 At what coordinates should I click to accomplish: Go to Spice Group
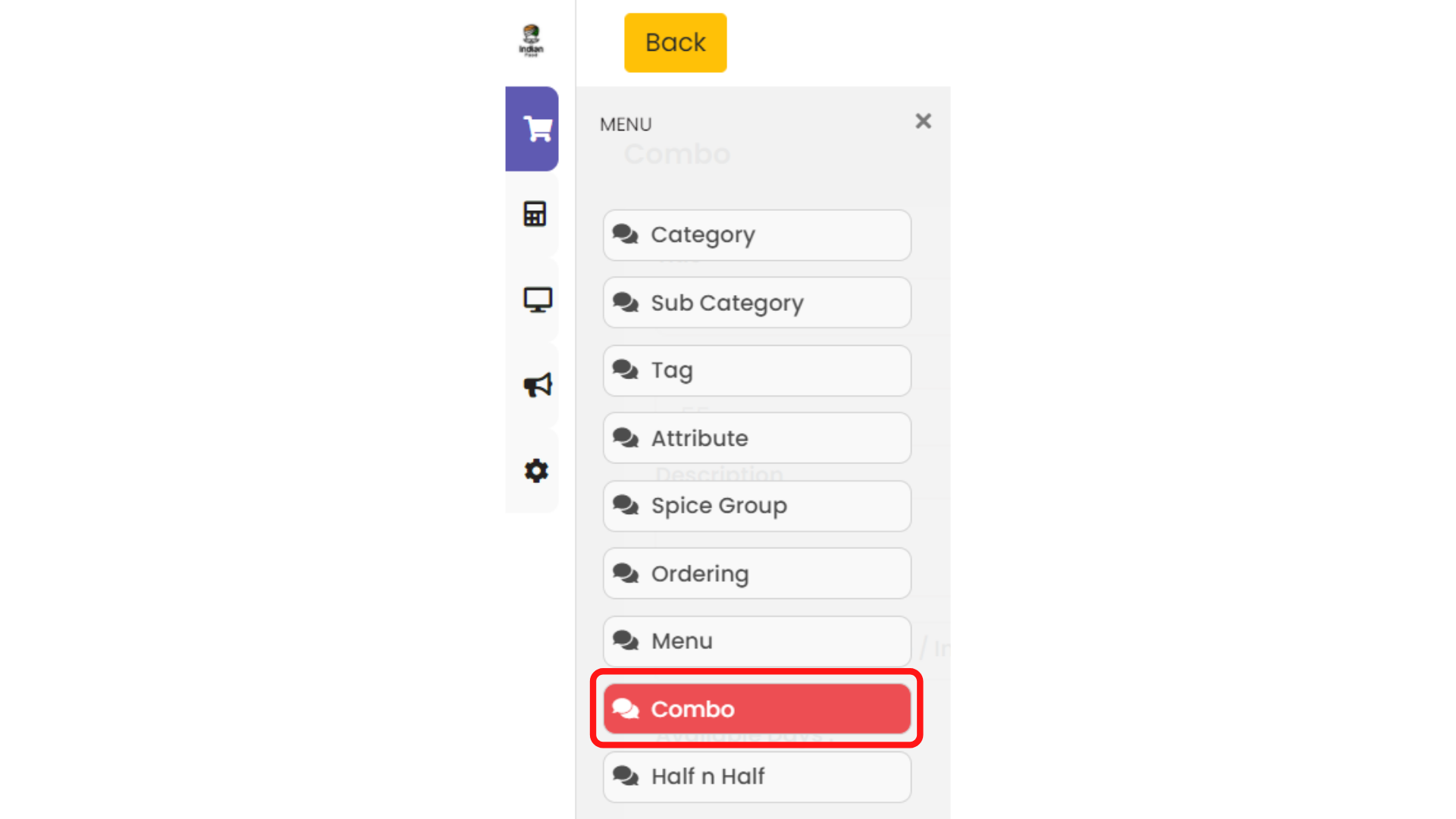pyautogui.click(x=757, y=506)
